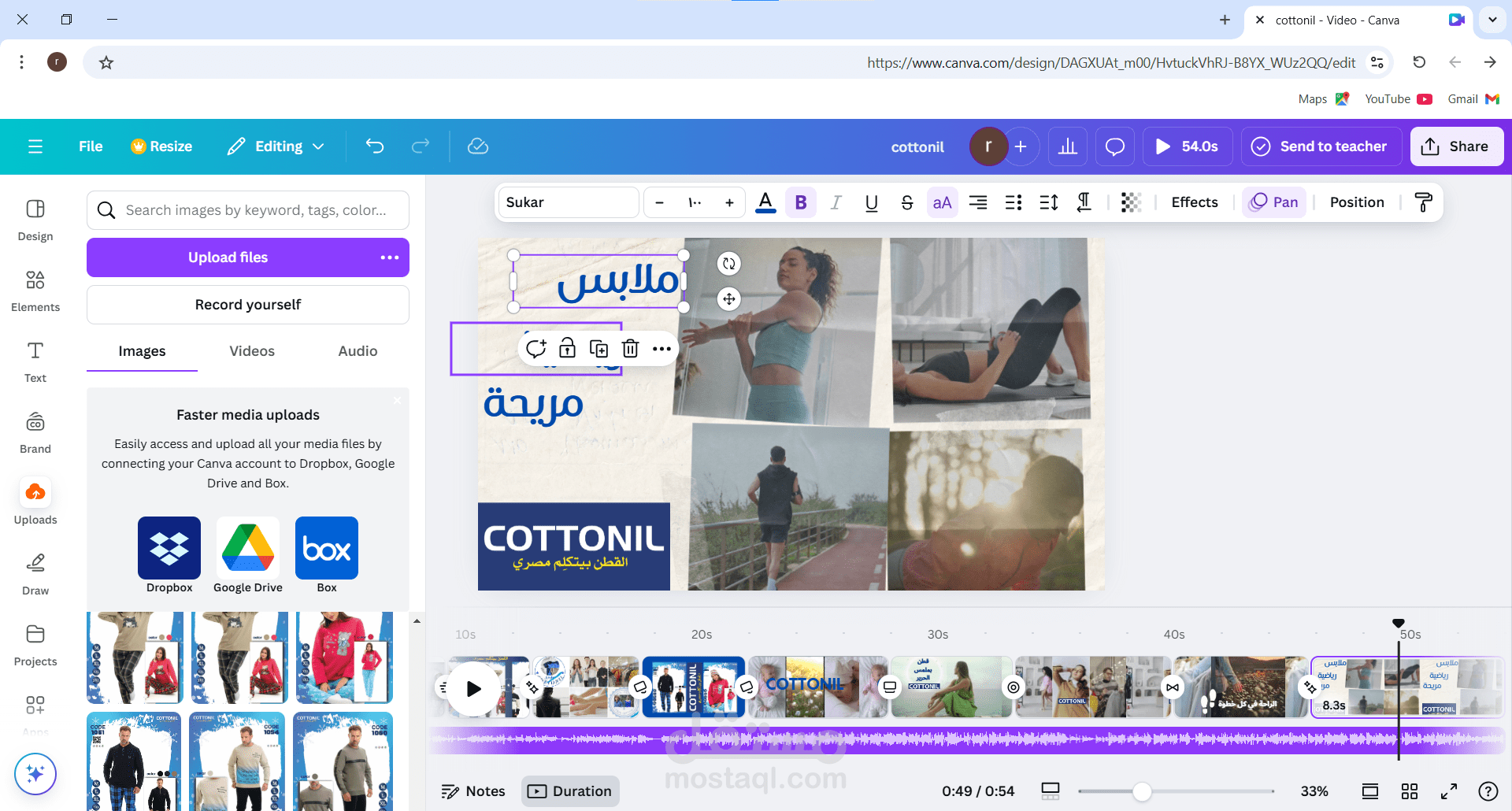Open the Projects panel
1512x811 pixels.
35,646
